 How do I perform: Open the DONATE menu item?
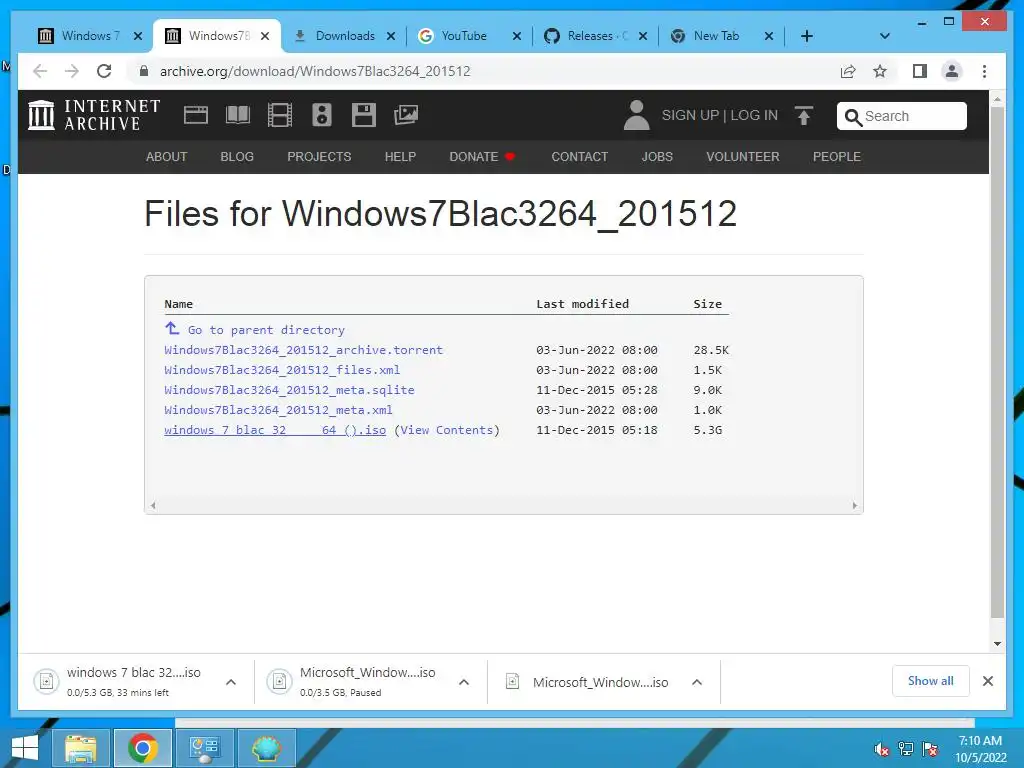click(482, 157)
